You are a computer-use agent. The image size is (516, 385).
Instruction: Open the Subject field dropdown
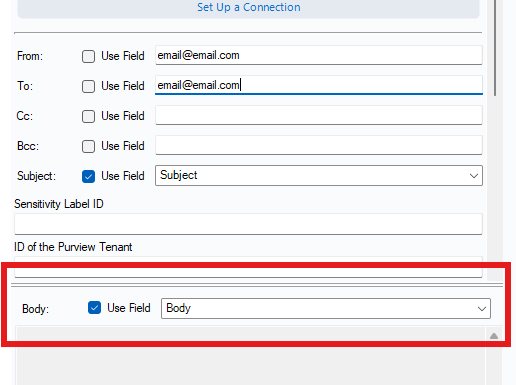pos(319,175)
